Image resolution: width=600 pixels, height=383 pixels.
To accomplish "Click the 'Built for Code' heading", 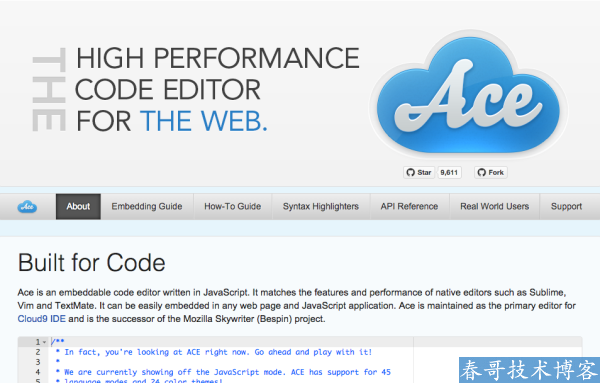I will click(91, 263).
